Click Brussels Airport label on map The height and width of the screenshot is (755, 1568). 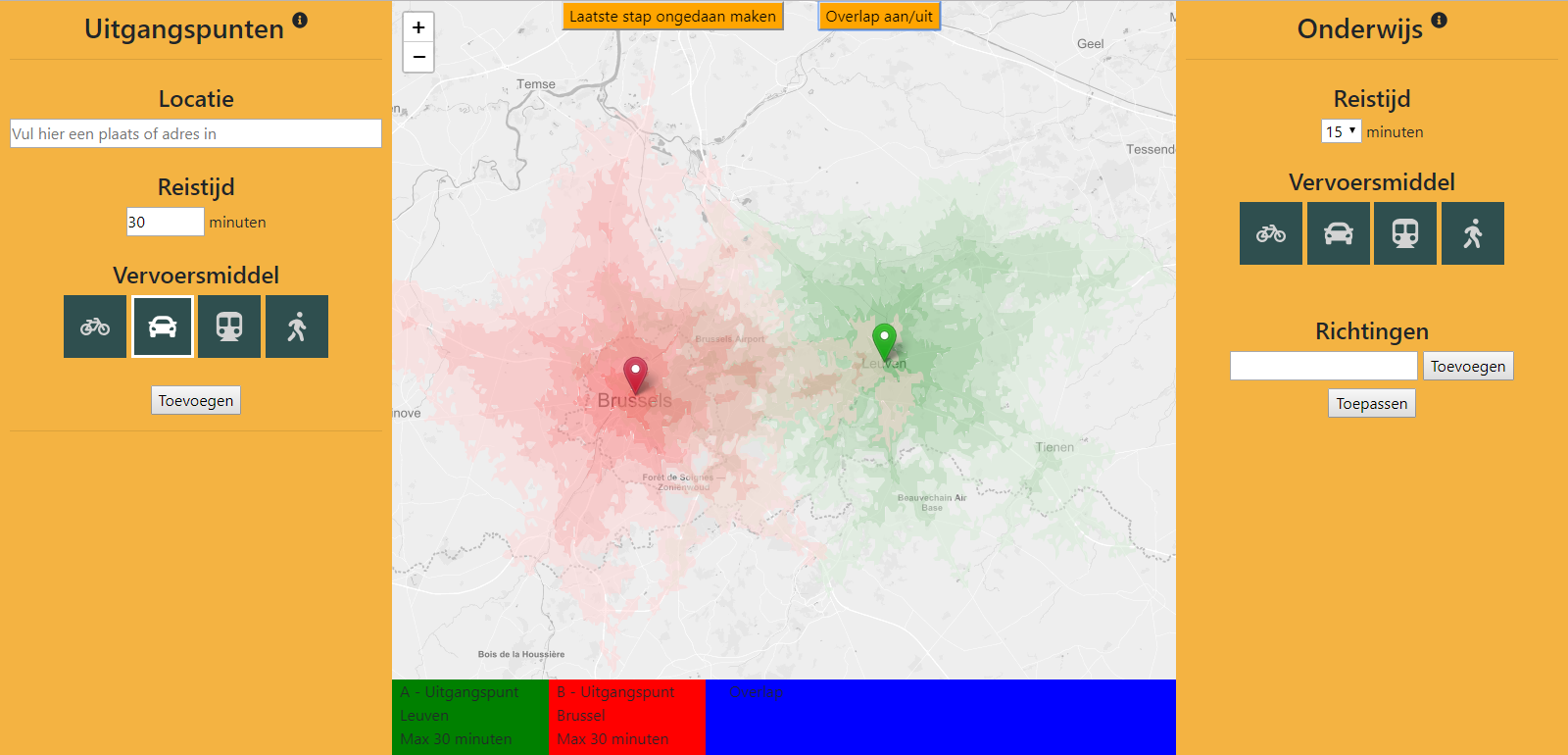pyautogui.click(x=729, y=339)
